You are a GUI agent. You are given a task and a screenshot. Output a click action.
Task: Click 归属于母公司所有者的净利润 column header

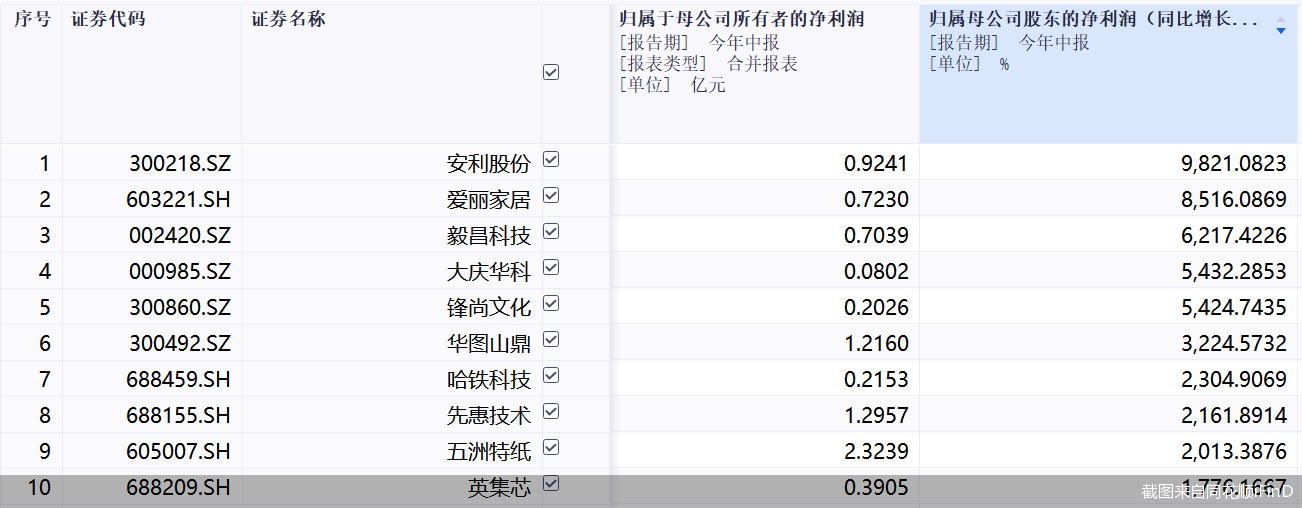(742, 19)
